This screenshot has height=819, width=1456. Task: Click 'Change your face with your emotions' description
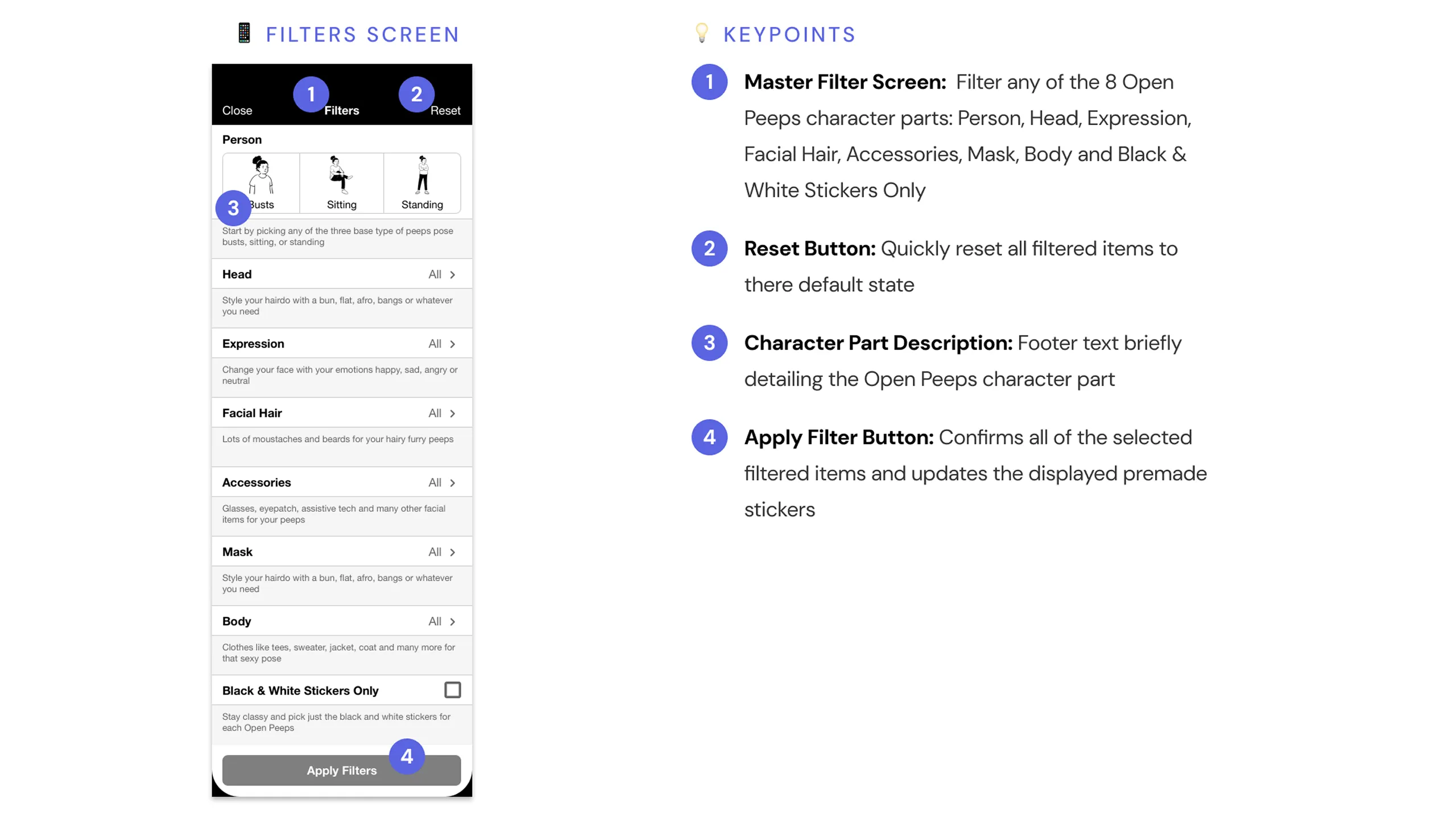tap(340, 375)
